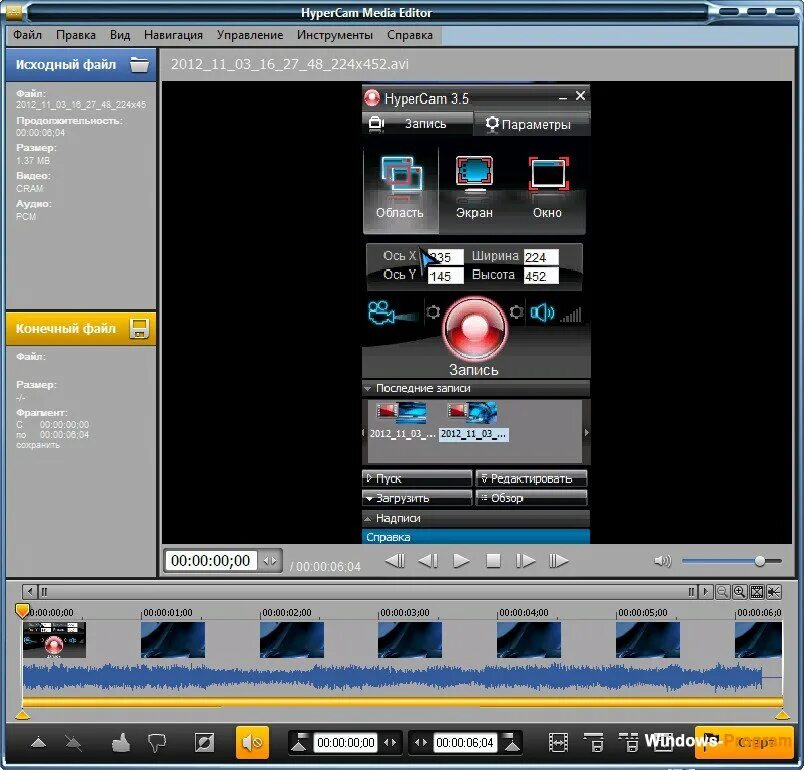This screenshot has width=804, height=770.
Task: Click the open-folder icon beside Исходный файл
Action: point(139,65)
